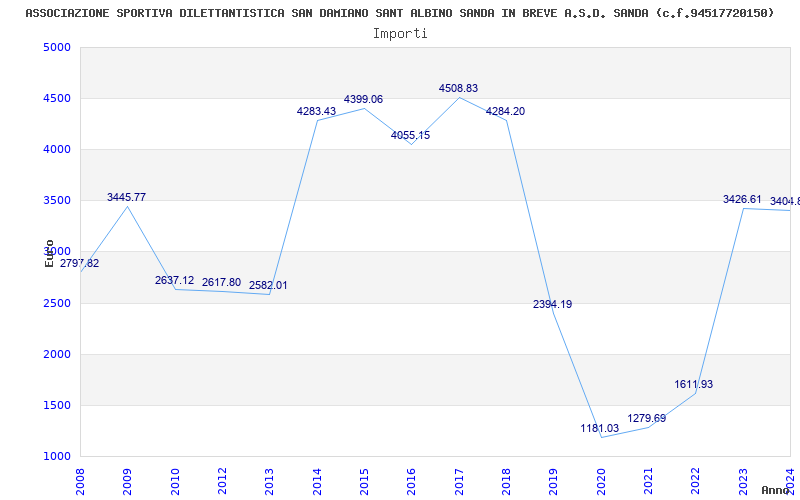800x500 pixels.
Task: Click the 4508.83 peak value label
Action: pyautogui.click(x=458, y=88)
